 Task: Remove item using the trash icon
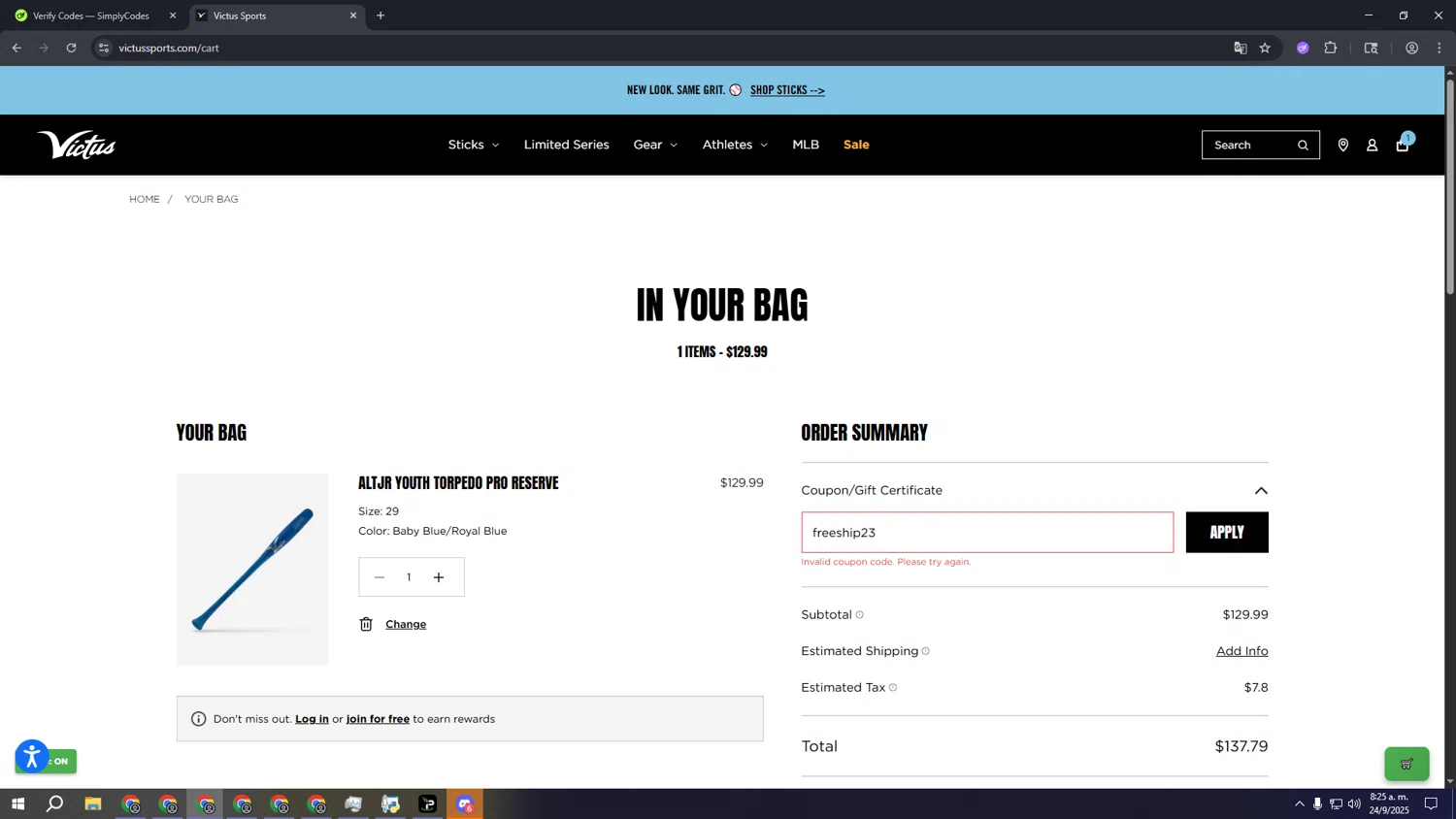tap(366, 624)
